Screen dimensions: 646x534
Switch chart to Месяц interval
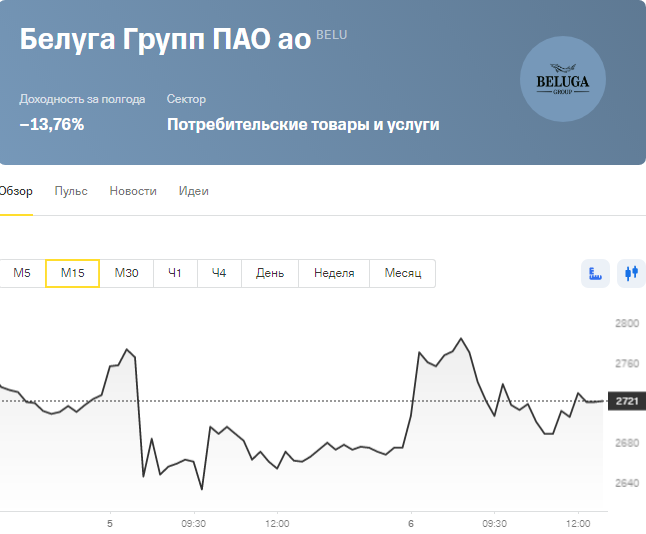[403, 273]
